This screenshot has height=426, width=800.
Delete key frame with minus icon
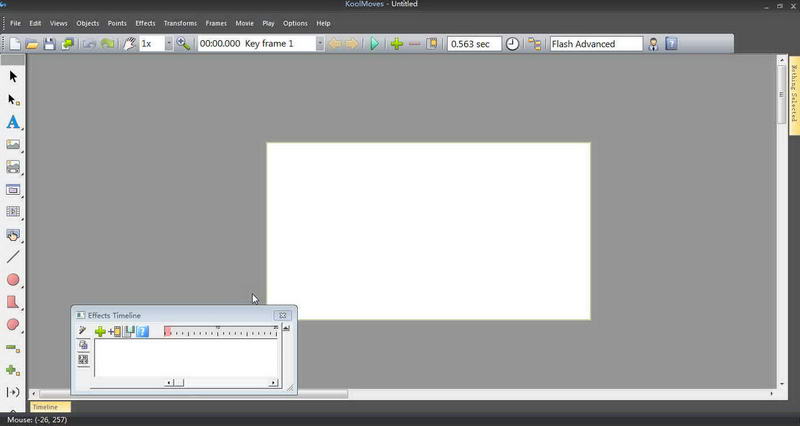(x=414, y=44)
